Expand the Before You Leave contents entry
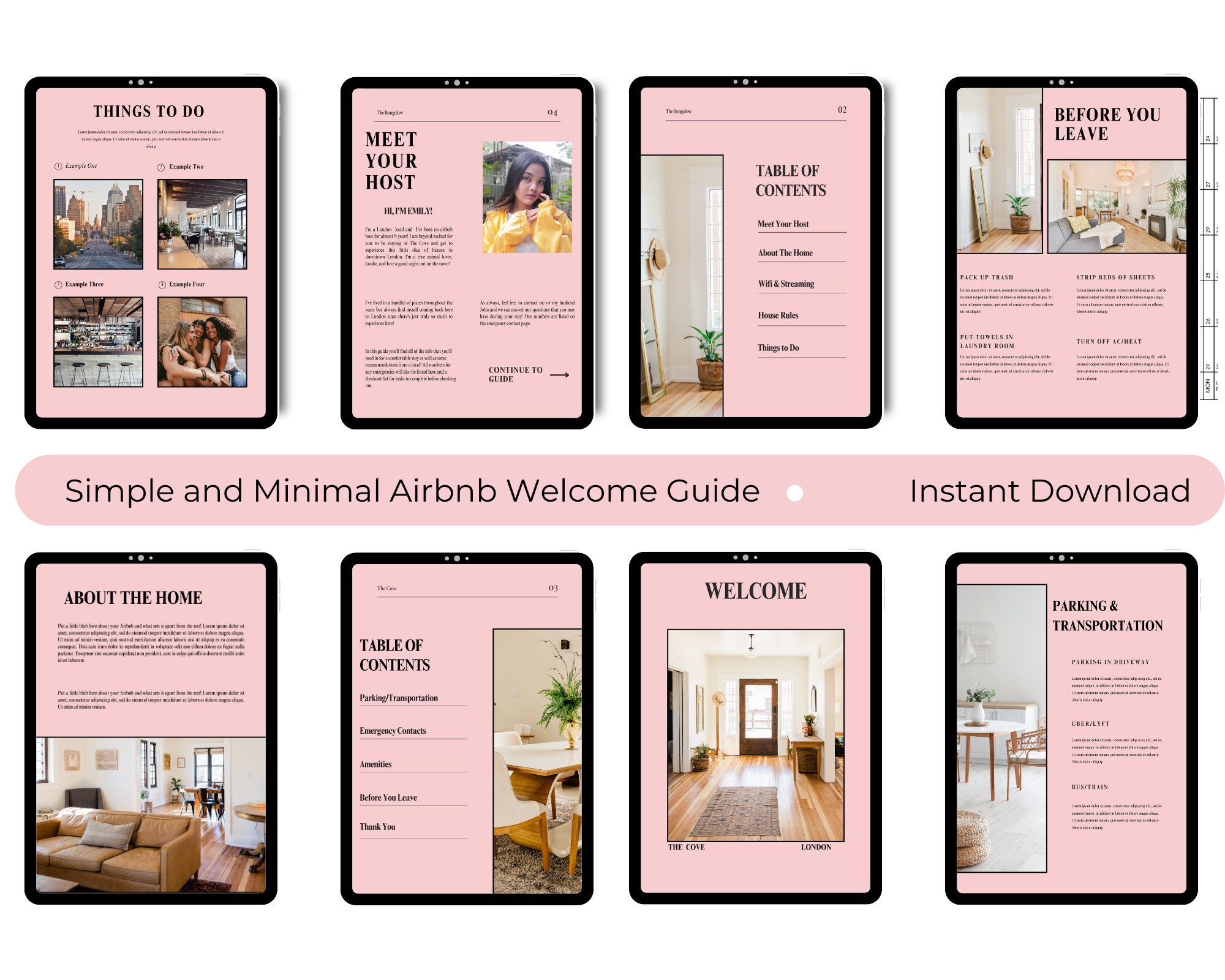The image size is (1225, 980). click(387, 797)
